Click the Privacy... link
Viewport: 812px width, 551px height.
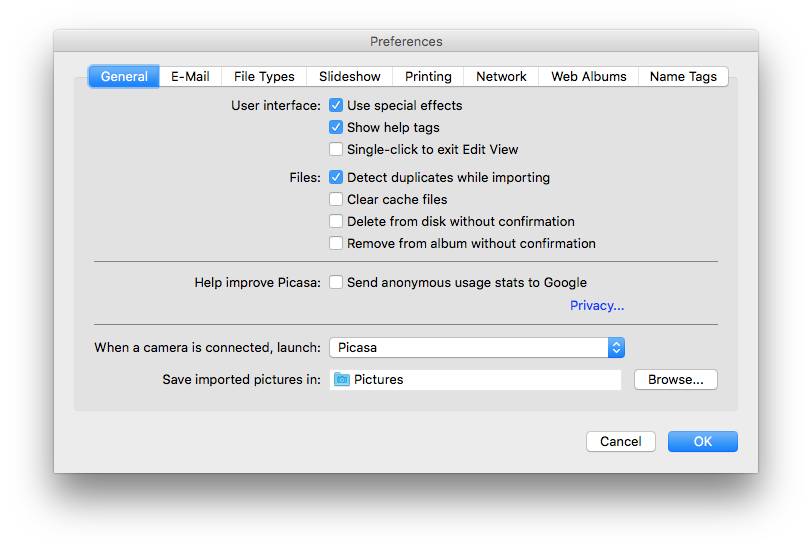(x=597, y=306)
